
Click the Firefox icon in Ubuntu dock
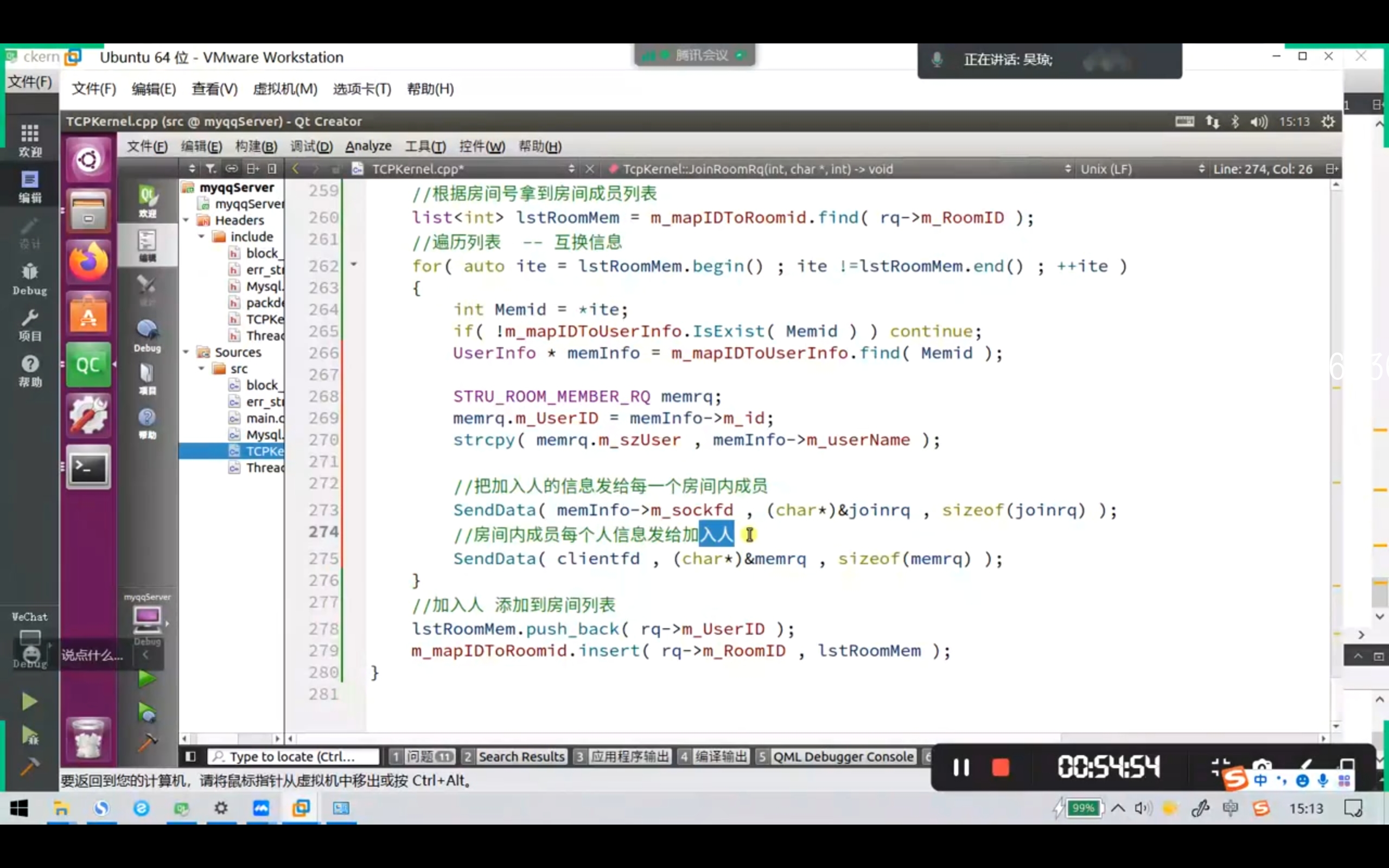pos(88,263)
